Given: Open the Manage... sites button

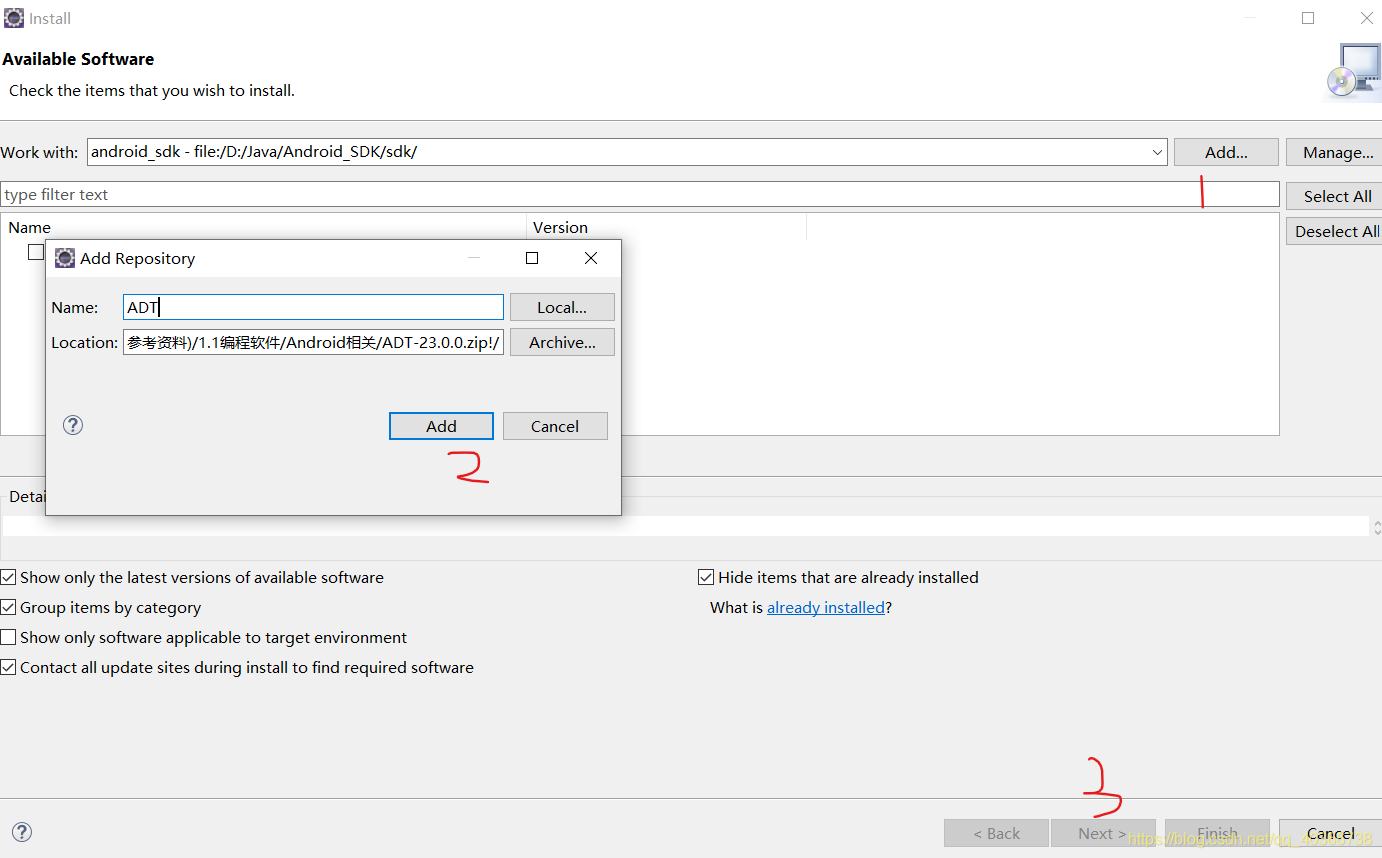Looking at the screenshot, I should pyautogui.click(x=1335, y=152).
